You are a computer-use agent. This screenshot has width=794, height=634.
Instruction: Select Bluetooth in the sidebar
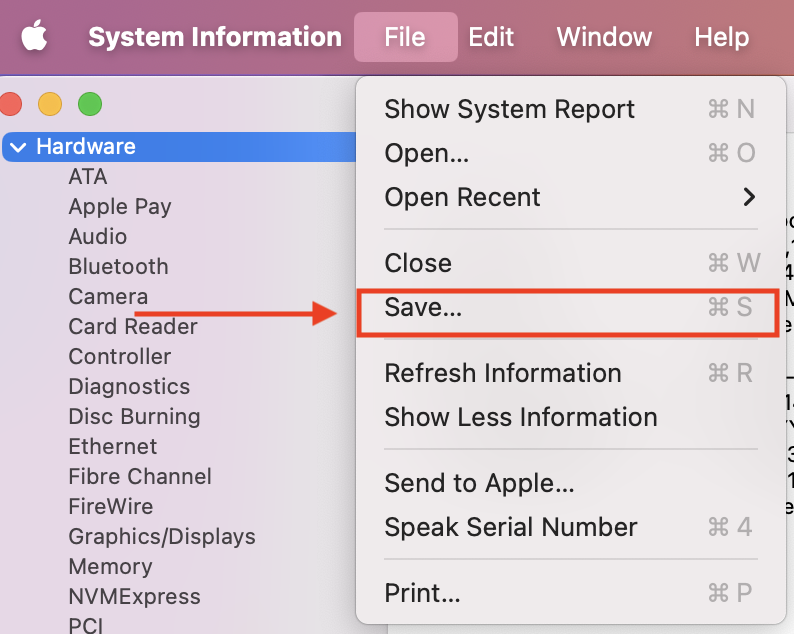(118, 266)
